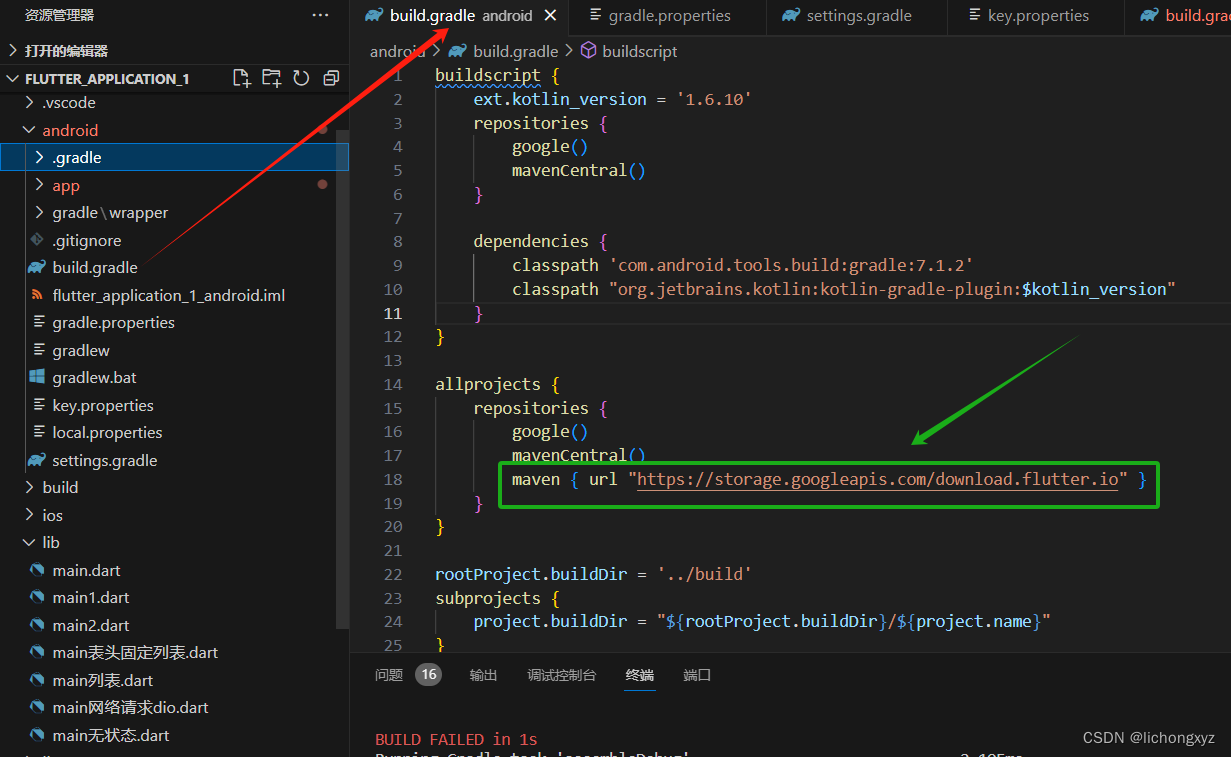Open the gradlew.bat file
This screenshot has width=1231, height=757.
[x=95, y=377]
